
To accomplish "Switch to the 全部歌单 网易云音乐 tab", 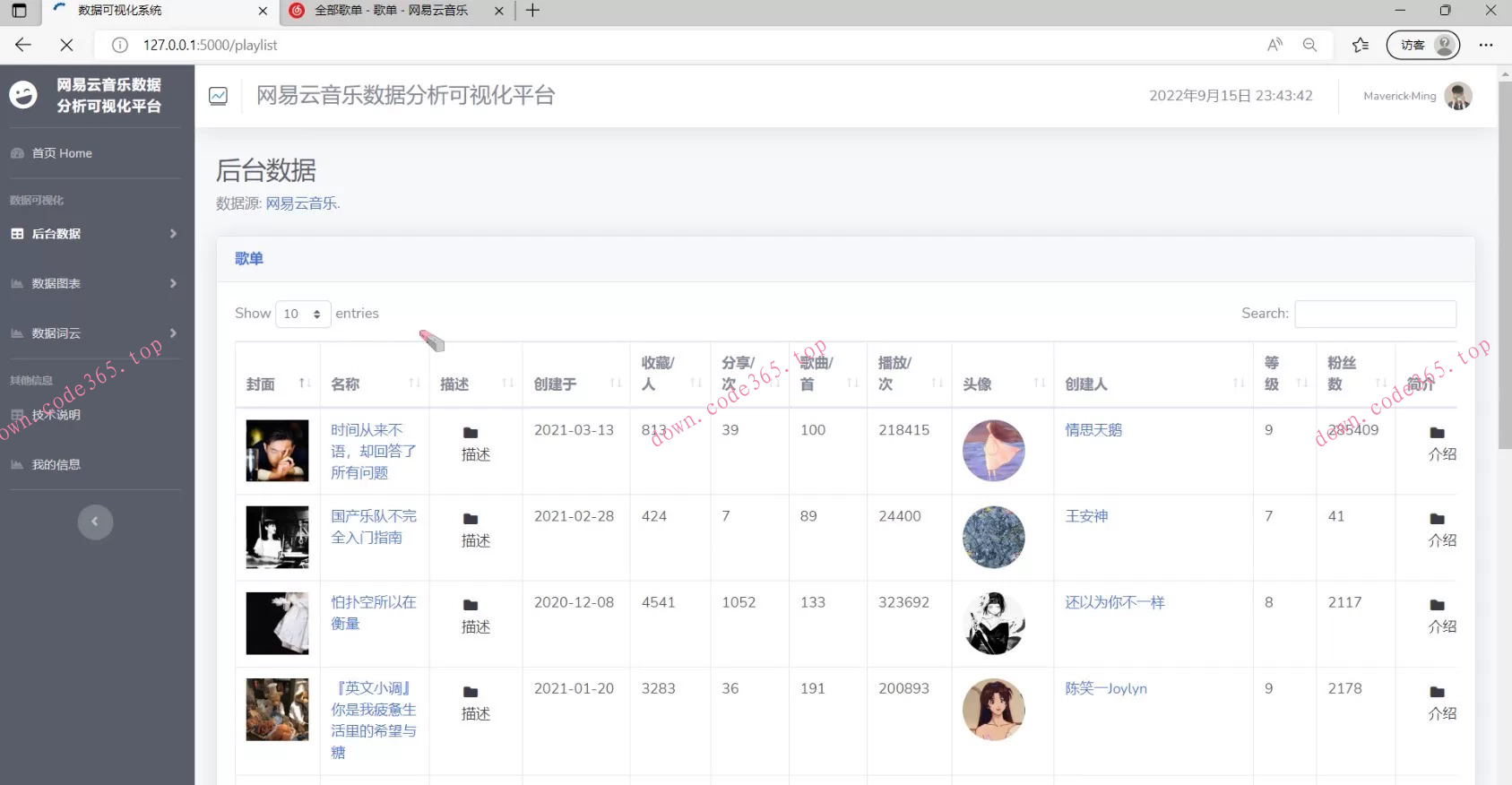I will click(396, 12).
